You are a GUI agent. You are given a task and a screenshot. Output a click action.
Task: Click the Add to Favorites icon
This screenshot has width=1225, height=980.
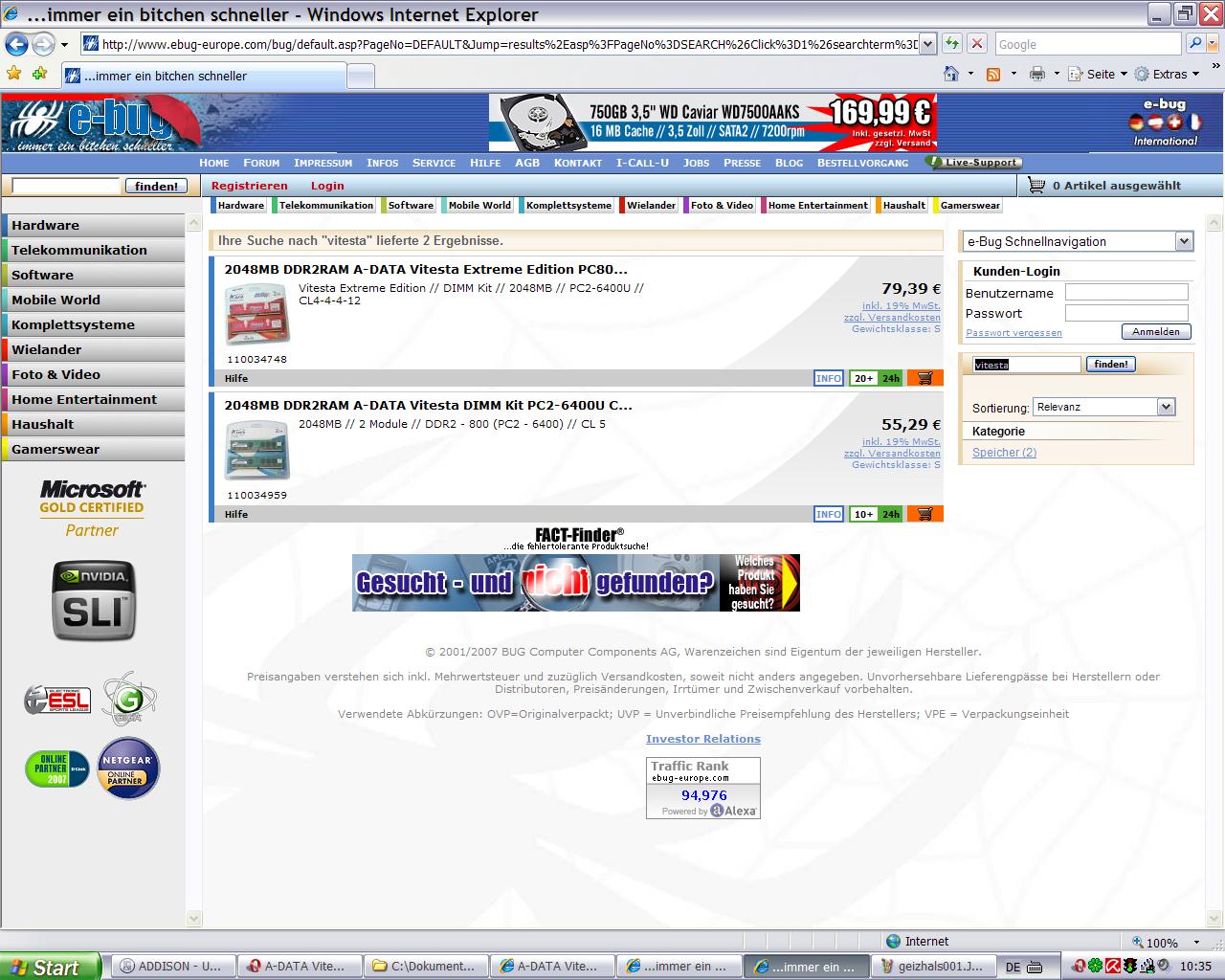point(39,74)
